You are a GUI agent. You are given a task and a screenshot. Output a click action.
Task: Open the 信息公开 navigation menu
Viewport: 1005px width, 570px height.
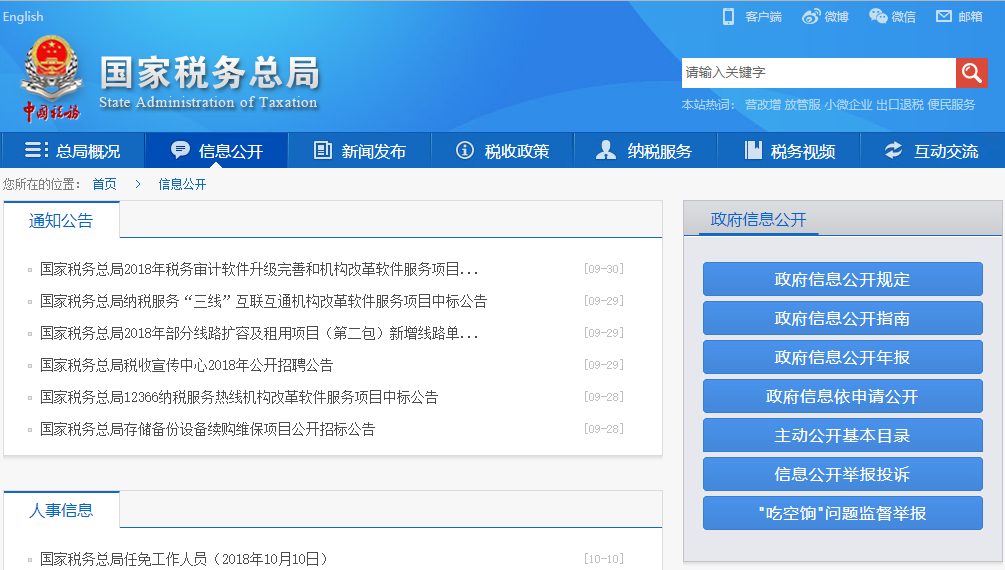click(x=216, y=151)
